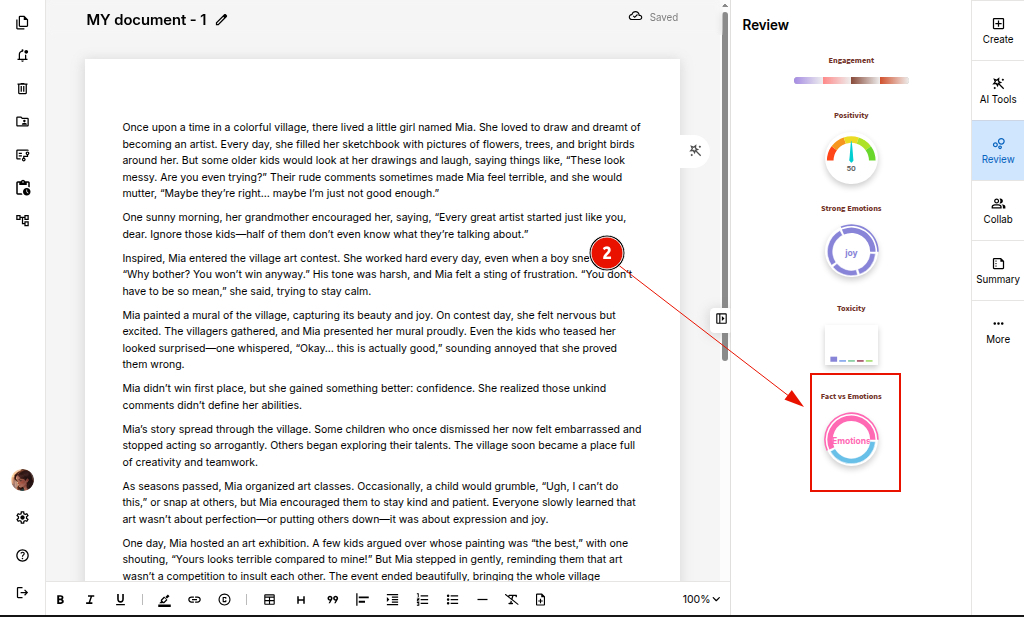Insert a table from the toolbar
This screenshot has width=1024, height=617.
(x=269, y=600)
